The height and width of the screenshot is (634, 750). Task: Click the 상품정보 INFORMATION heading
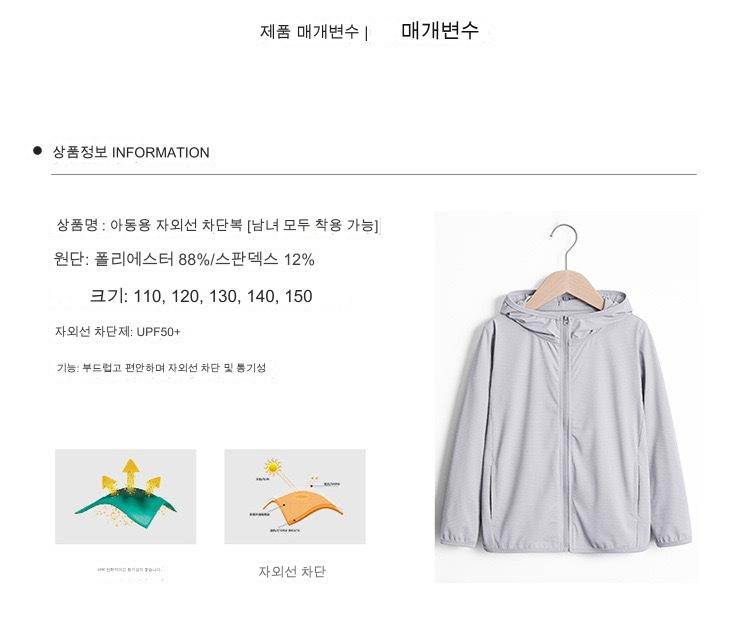131,153
